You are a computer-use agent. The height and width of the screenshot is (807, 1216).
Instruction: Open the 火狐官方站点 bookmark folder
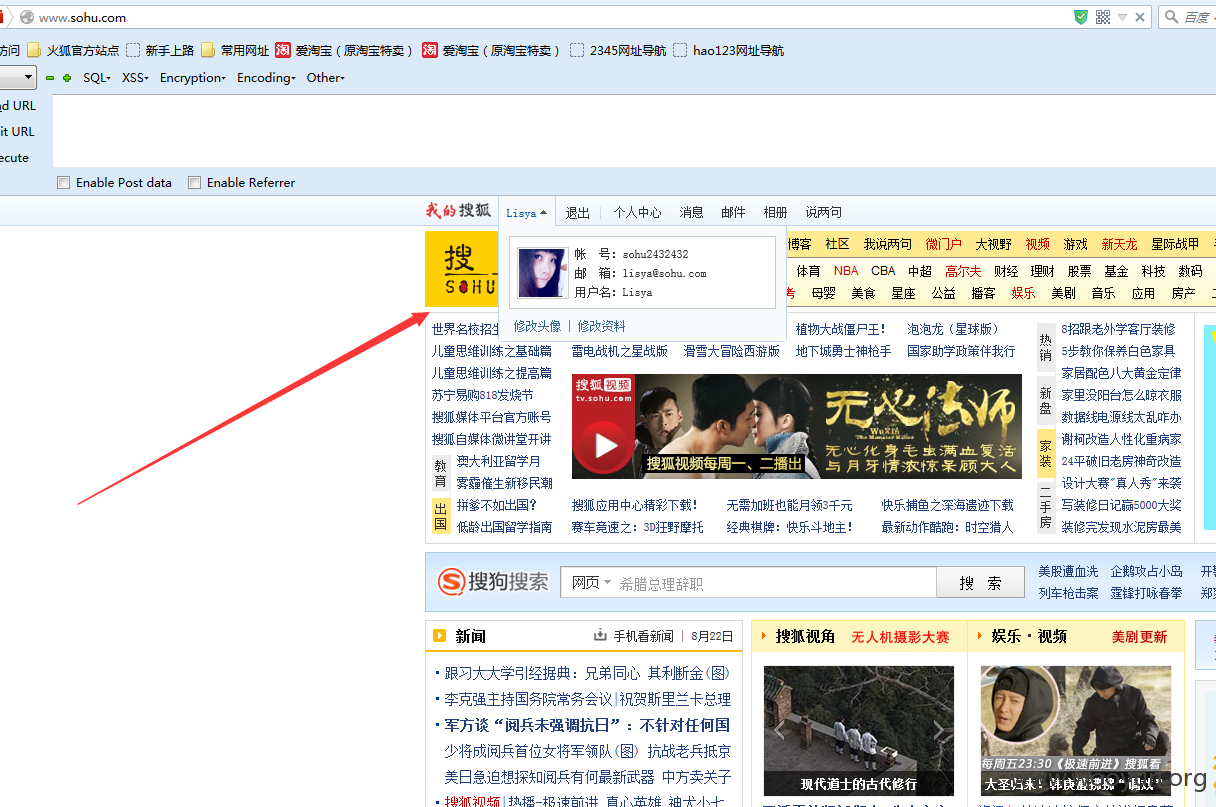click(x=73, y=50)
